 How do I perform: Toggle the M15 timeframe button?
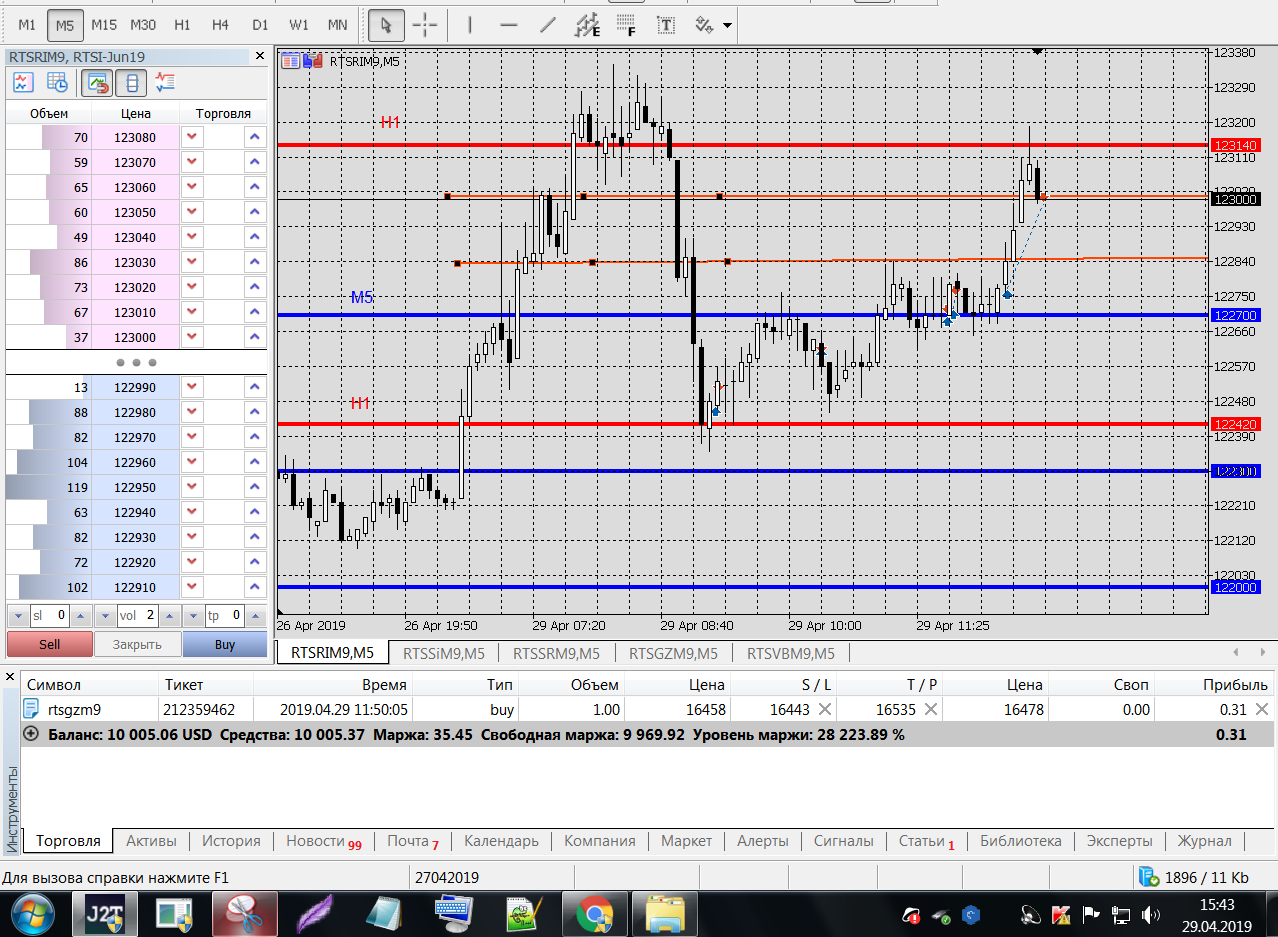104,25
